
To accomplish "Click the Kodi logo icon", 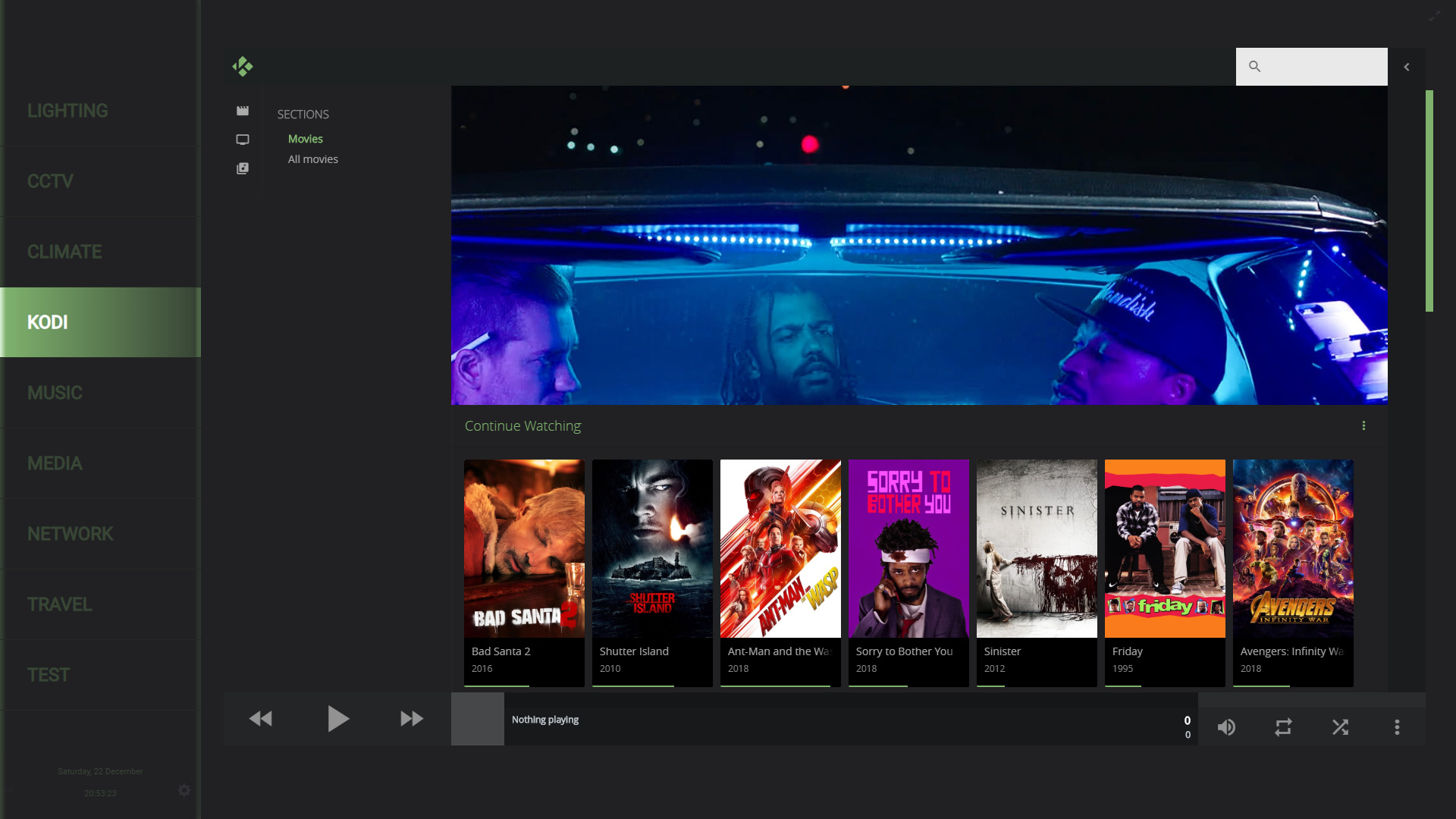I will pos(243,67).
